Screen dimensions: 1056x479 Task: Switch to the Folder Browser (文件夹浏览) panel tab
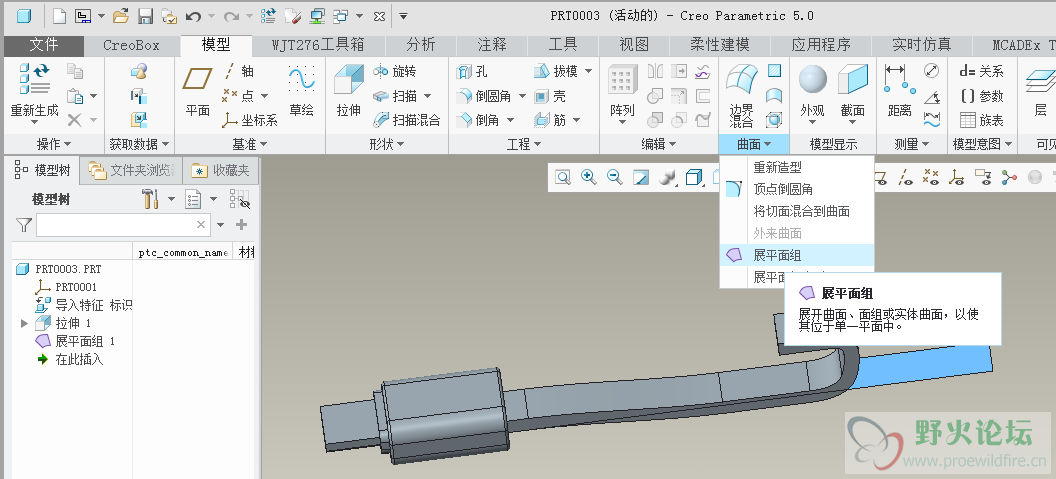(131, 170)
